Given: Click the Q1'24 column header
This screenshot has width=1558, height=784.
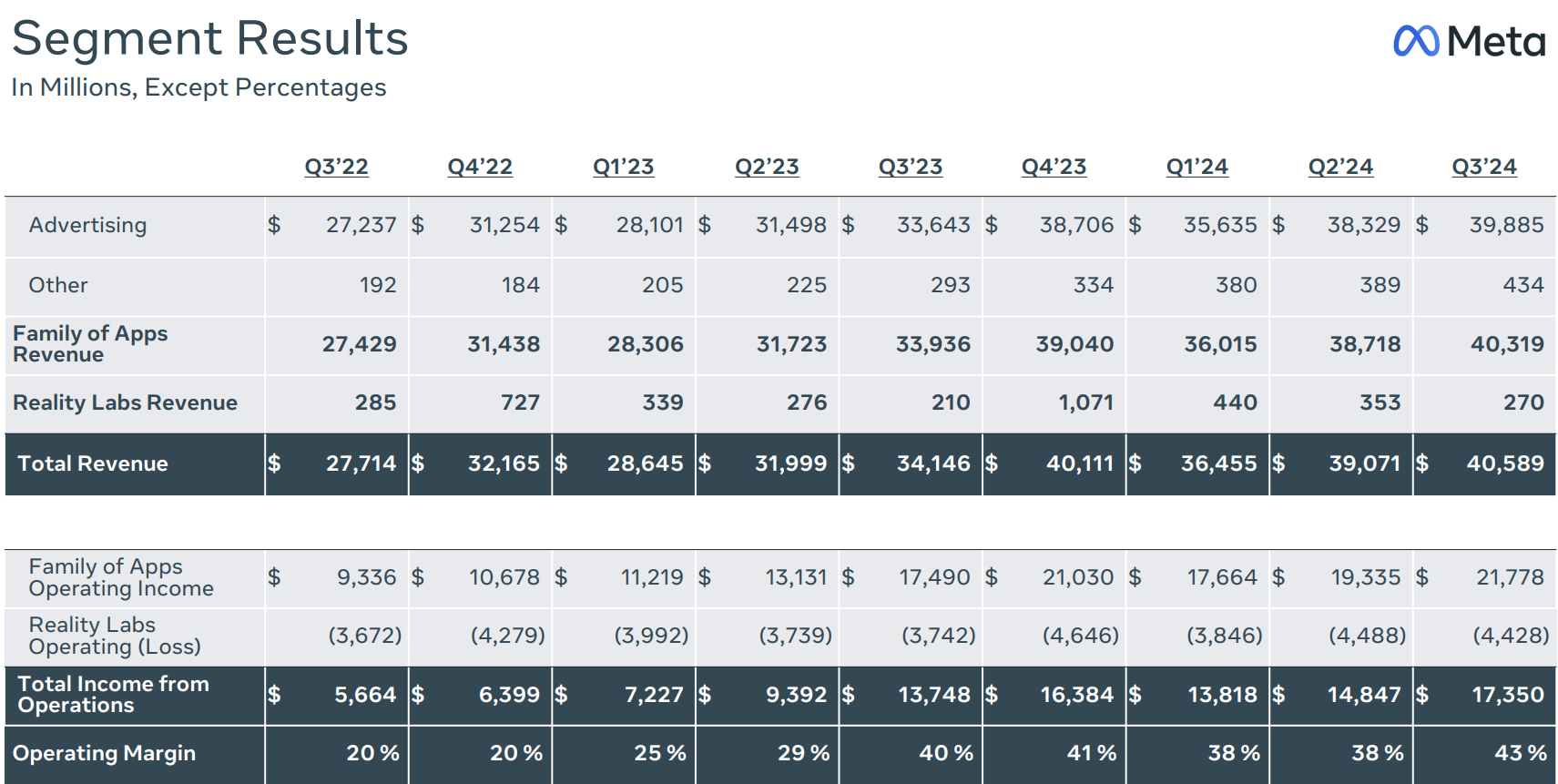Looking at the screenshot, I should (x=1197, y=167).
